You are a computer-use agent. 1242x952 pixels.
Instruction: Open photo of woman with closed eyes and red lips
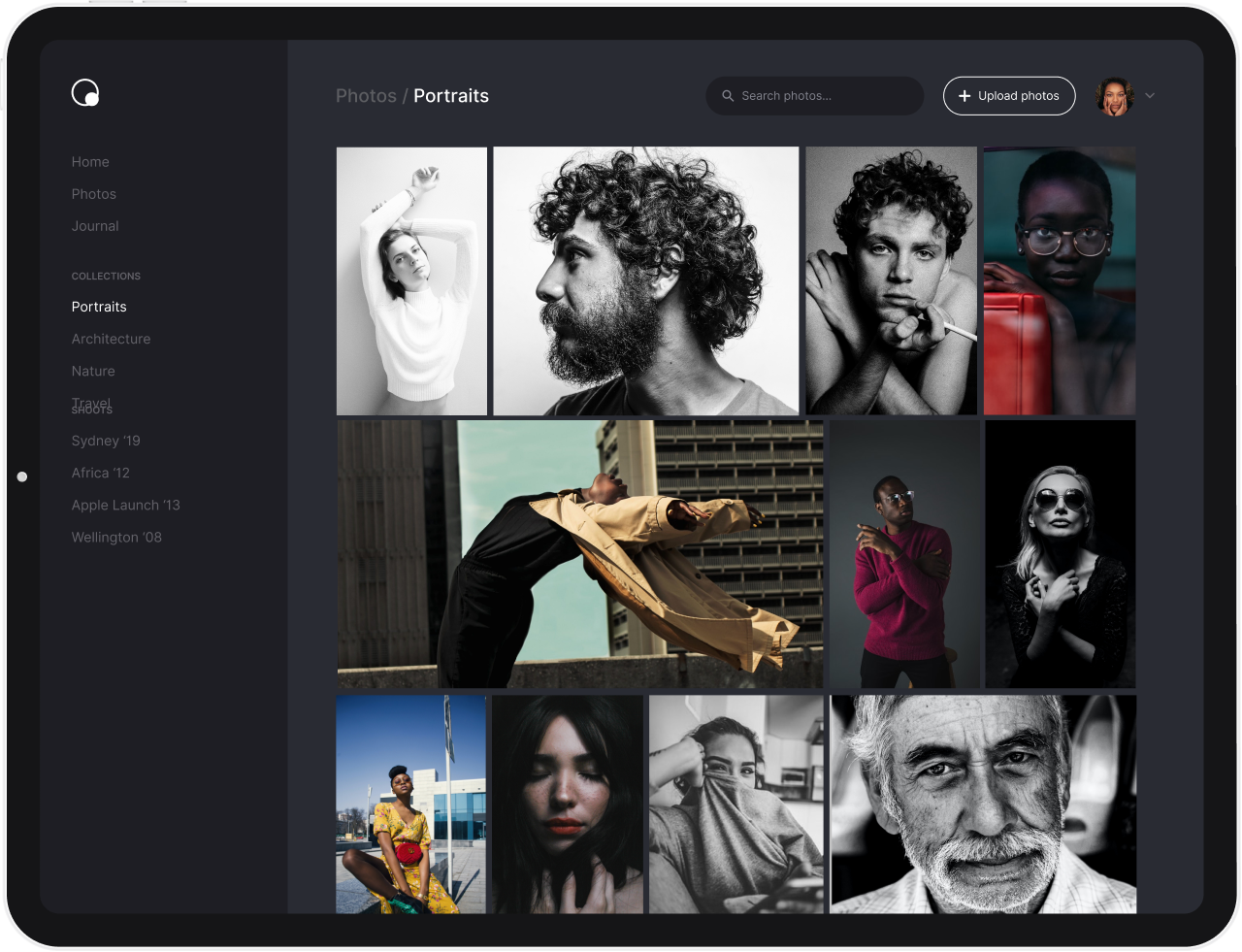(568, 804)
